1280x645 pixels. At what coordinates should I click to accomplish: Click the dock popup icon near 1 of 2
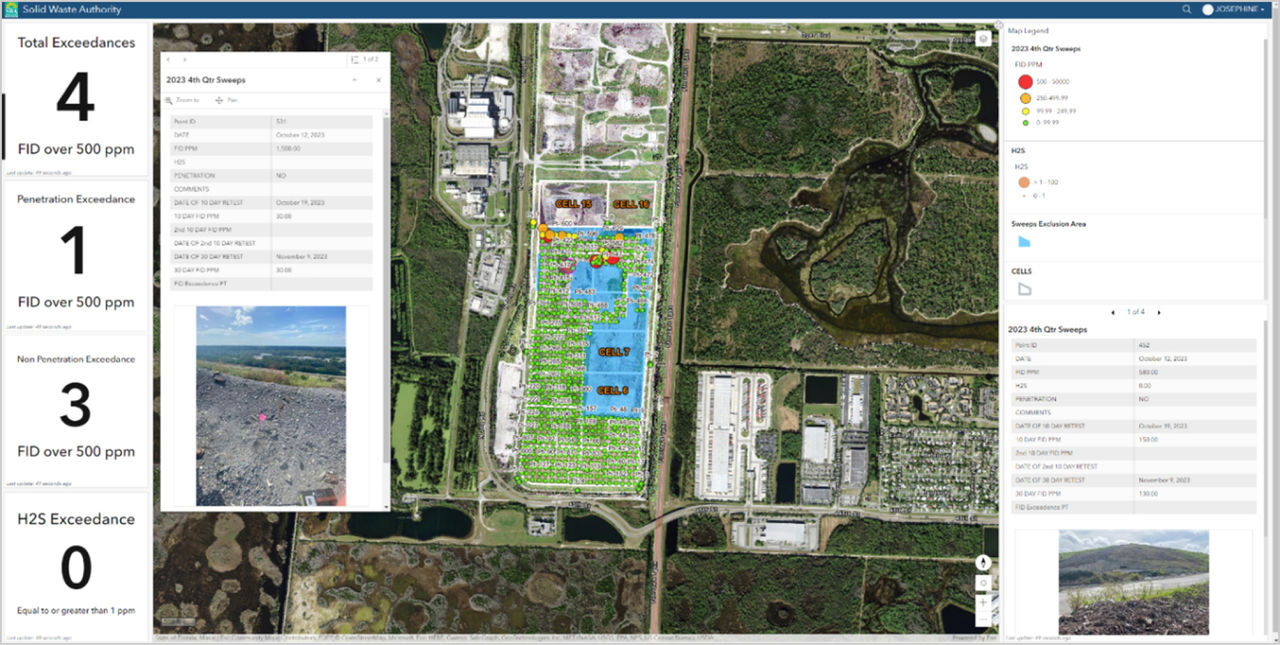click(x=355, y=60)
